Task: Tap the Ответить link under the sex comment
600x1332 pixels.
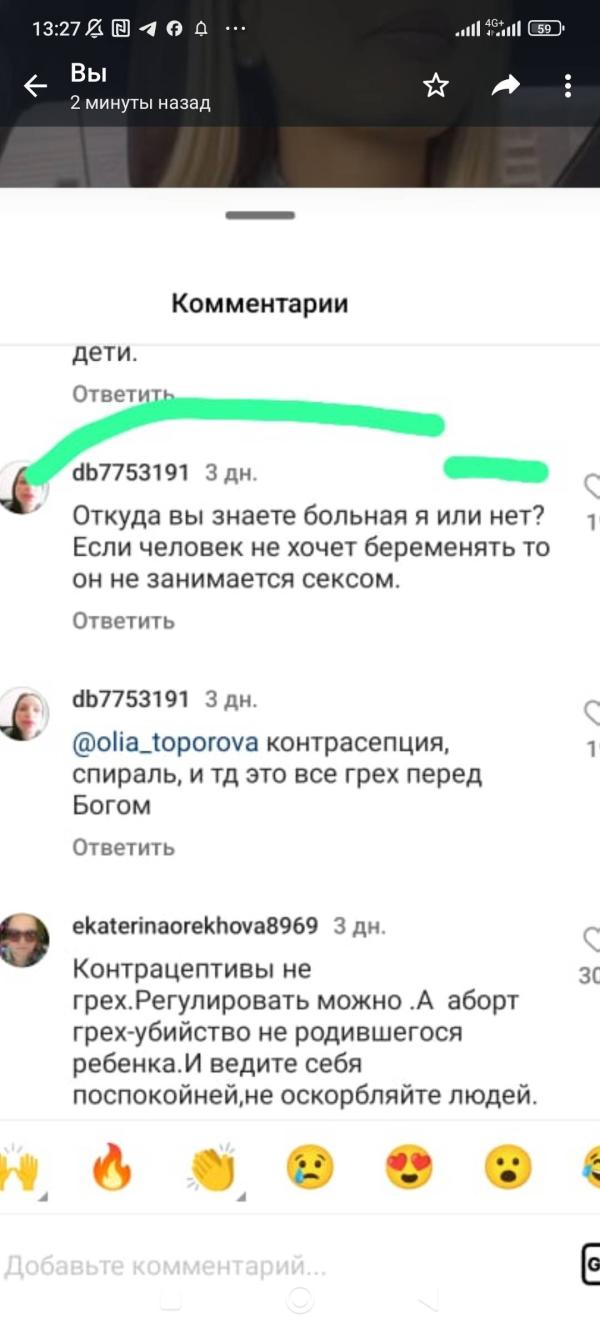Action: pyautogui.click(x=124, y=621)
